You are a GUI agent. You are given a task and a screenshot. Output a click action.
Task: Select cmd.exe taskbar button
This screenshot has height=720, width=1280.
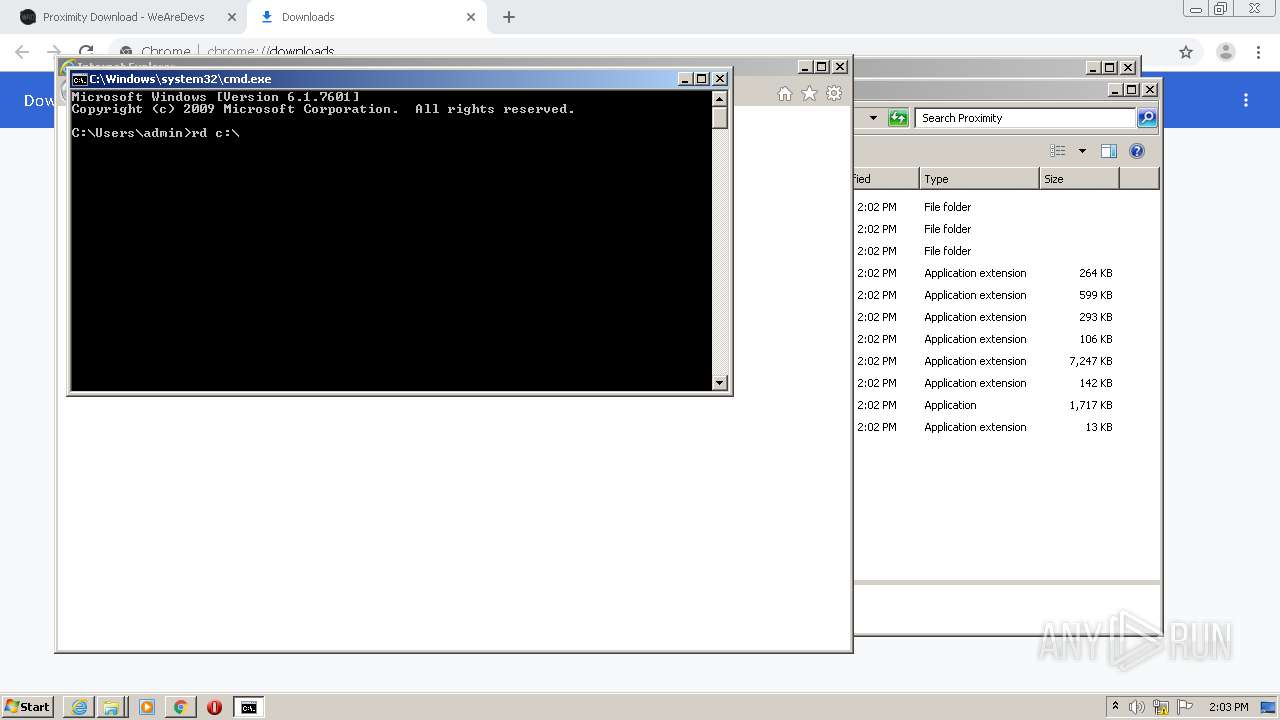pos(248,707)
